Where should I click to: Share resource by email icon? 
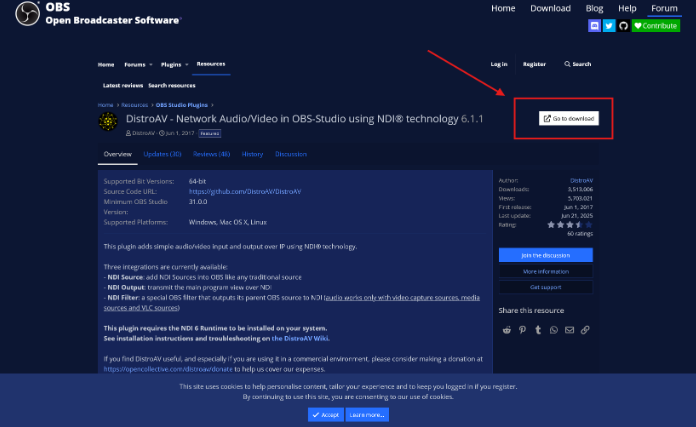569,330
